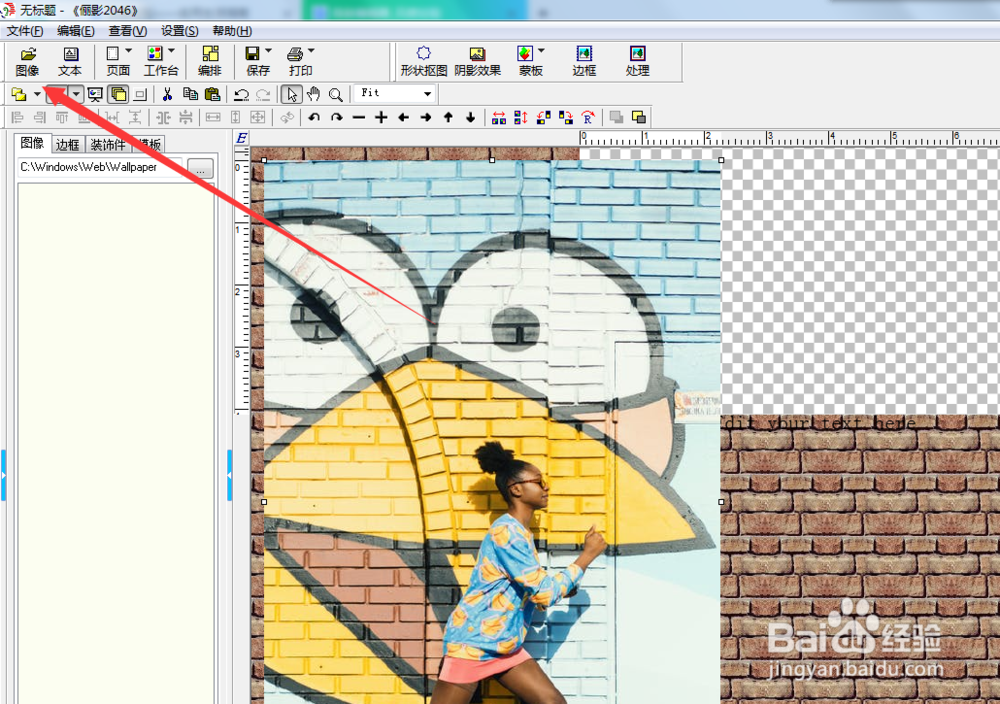1000x704 pixels.
Task: Open the 编辑(E) menu
Action: [76, 31]
